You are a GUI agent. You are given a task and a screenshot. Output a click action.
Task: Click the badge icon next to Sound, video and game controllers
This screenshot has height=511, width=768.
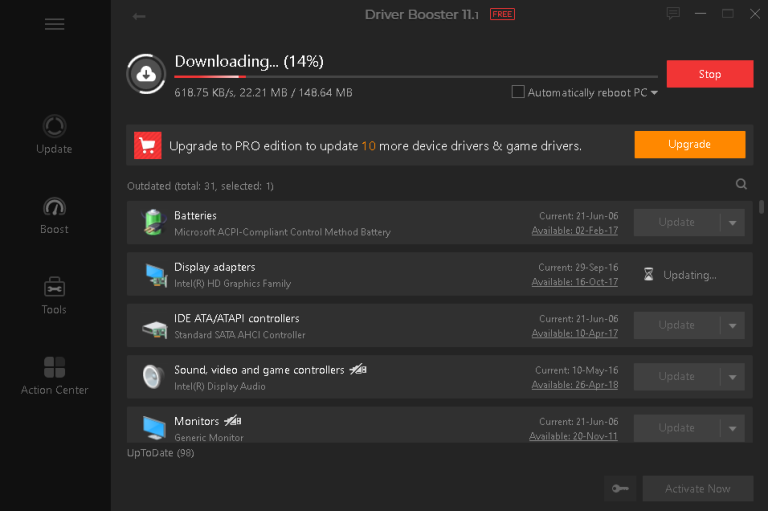pos(358,369)
